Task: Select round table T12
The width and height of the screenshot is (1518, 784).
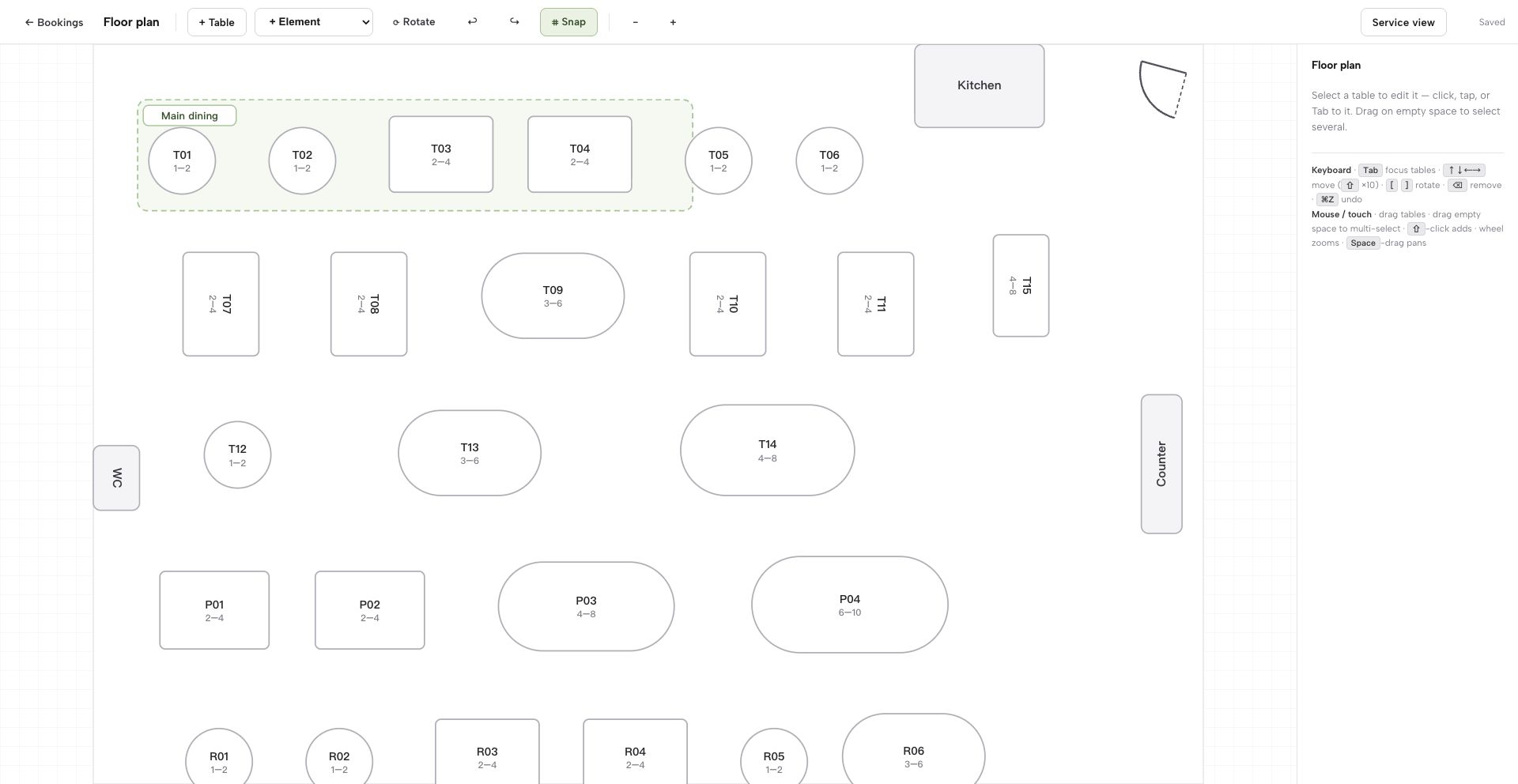Action: (x=237, y=454)
